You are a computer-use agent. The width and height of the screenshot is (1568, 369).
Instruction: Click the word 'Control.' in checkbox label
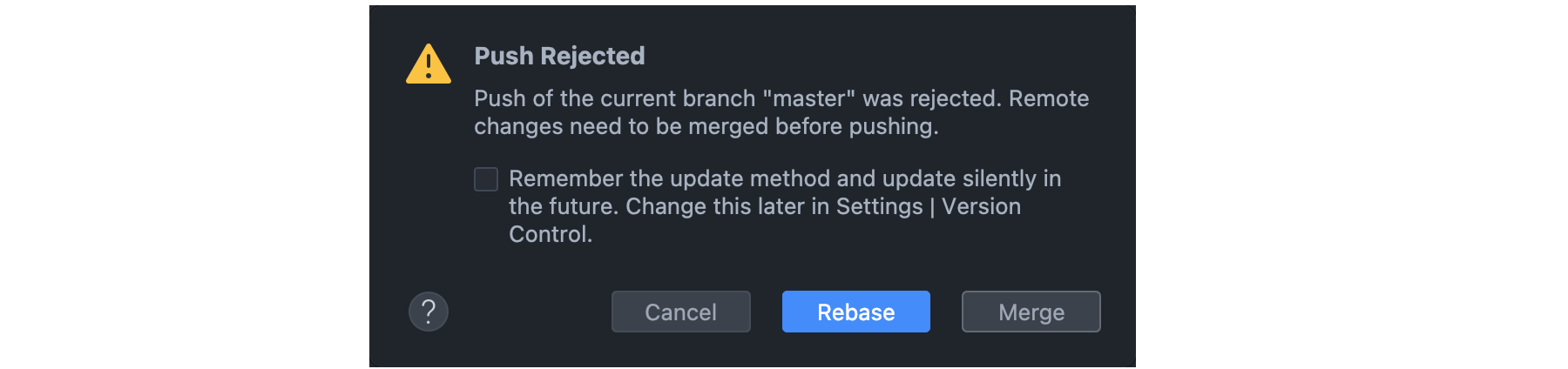click(x=551, y=234)
